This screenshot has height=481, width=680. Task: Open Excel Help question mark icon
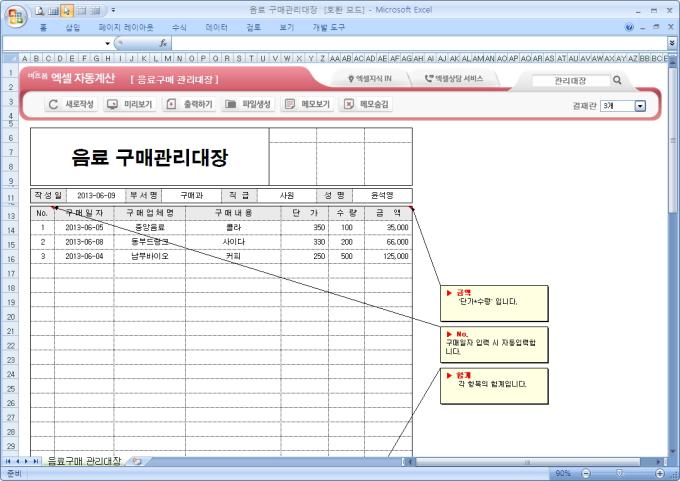pos(629,27)
